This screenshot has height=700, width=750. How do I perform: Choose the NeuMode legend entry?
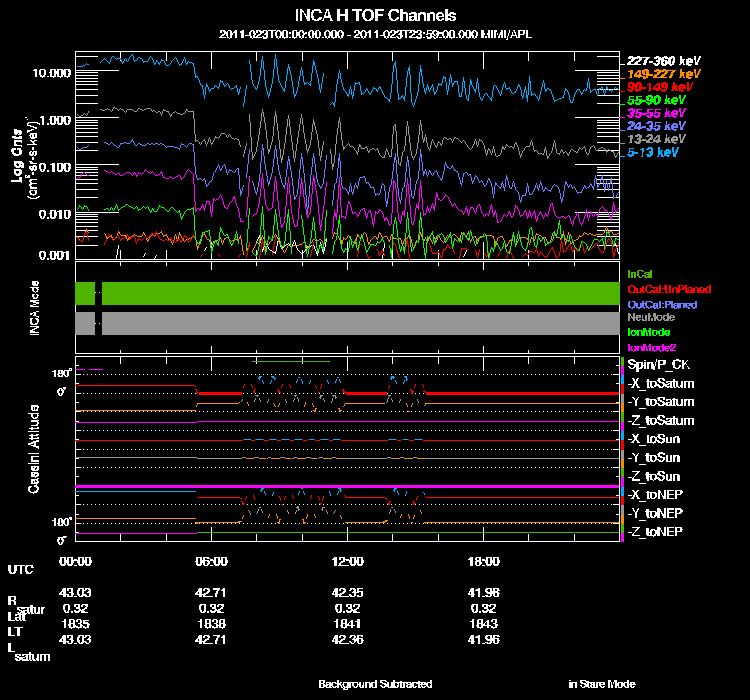[x=649, y=317]
